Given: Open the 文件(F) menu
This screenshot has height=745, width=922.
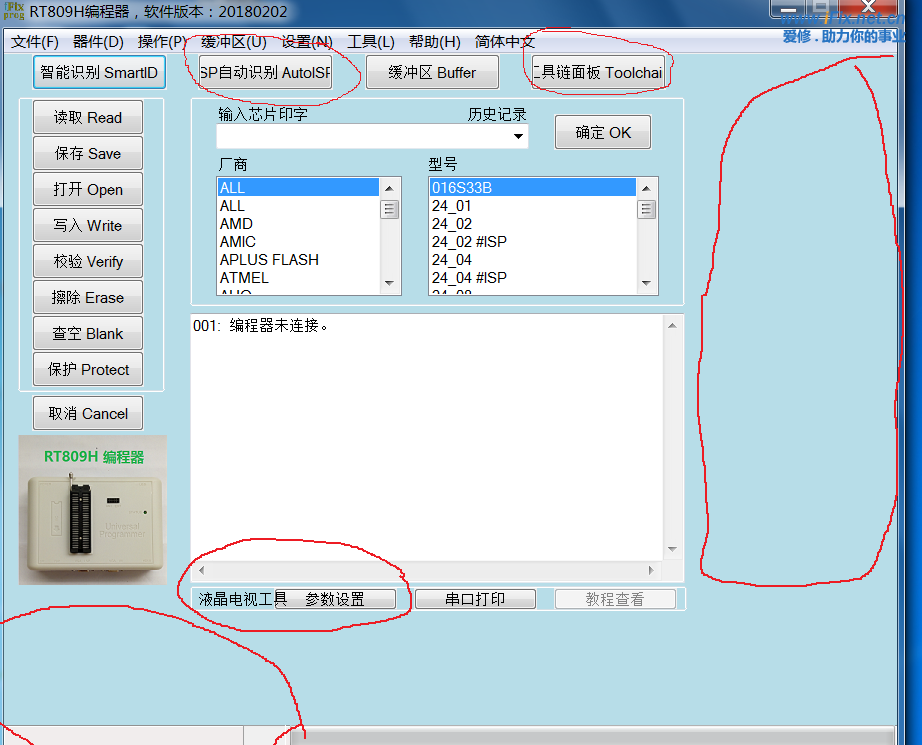Looking at the screenshot, I should [x=35, y=42].
